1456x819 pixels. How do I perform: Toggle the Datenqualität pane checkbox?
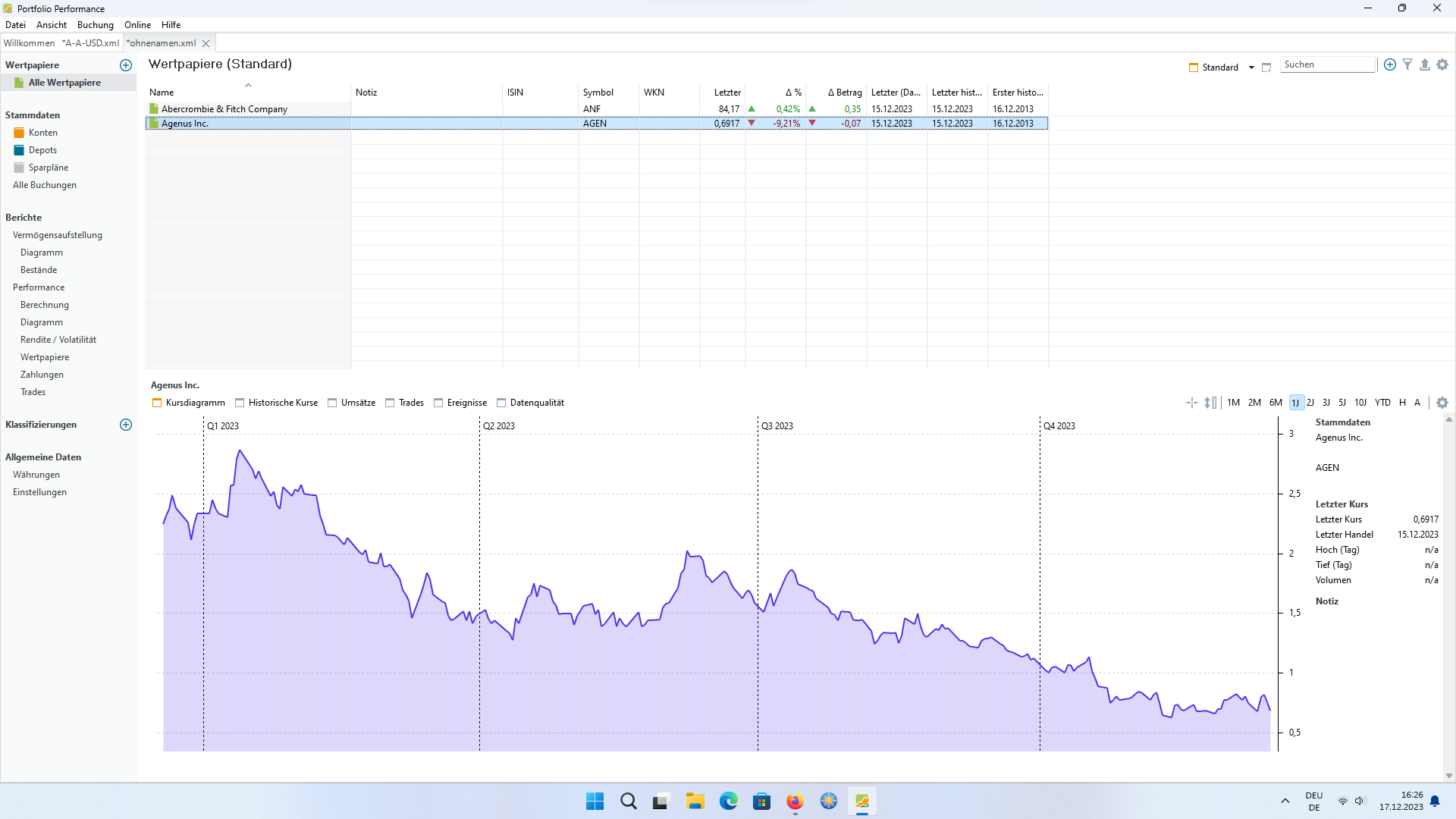(501, 403)
